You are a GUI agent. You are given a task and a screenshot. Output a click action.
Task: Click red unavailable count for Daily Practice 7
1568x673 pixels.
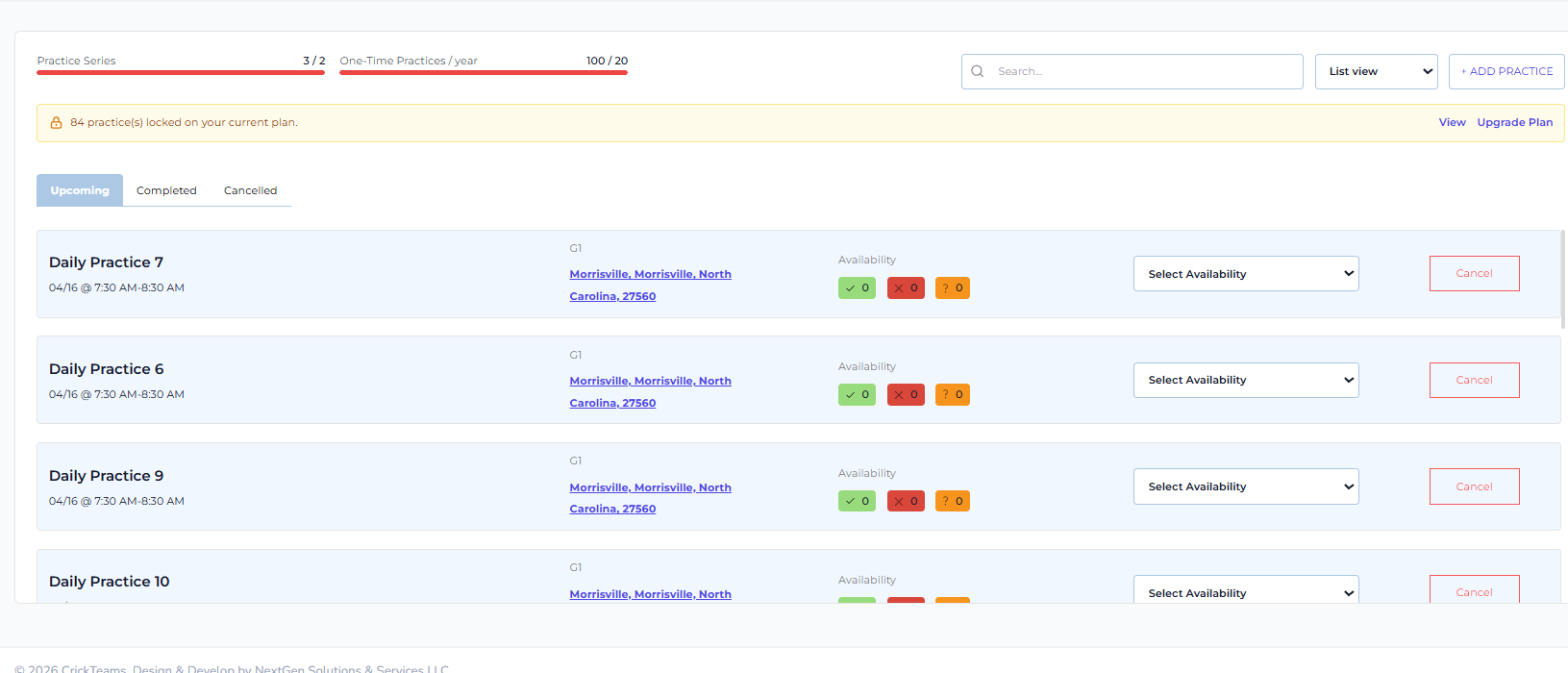coord(906,287)
